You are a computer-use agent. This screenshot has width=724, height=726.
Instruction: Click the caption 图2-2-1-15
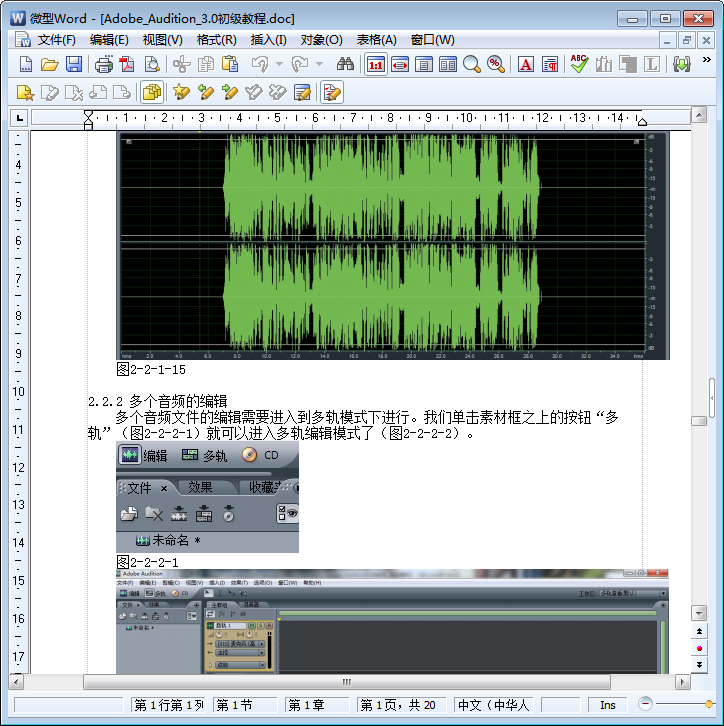(151, 369)
